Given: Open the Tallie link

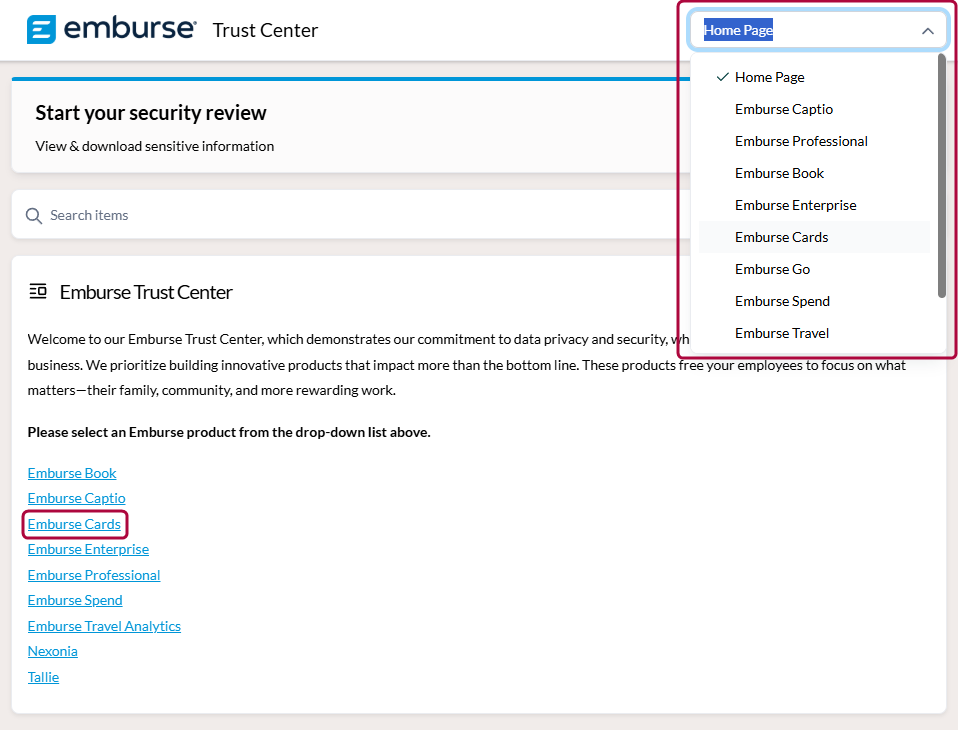Looking at the screenshot, I should tap(43, 677).
